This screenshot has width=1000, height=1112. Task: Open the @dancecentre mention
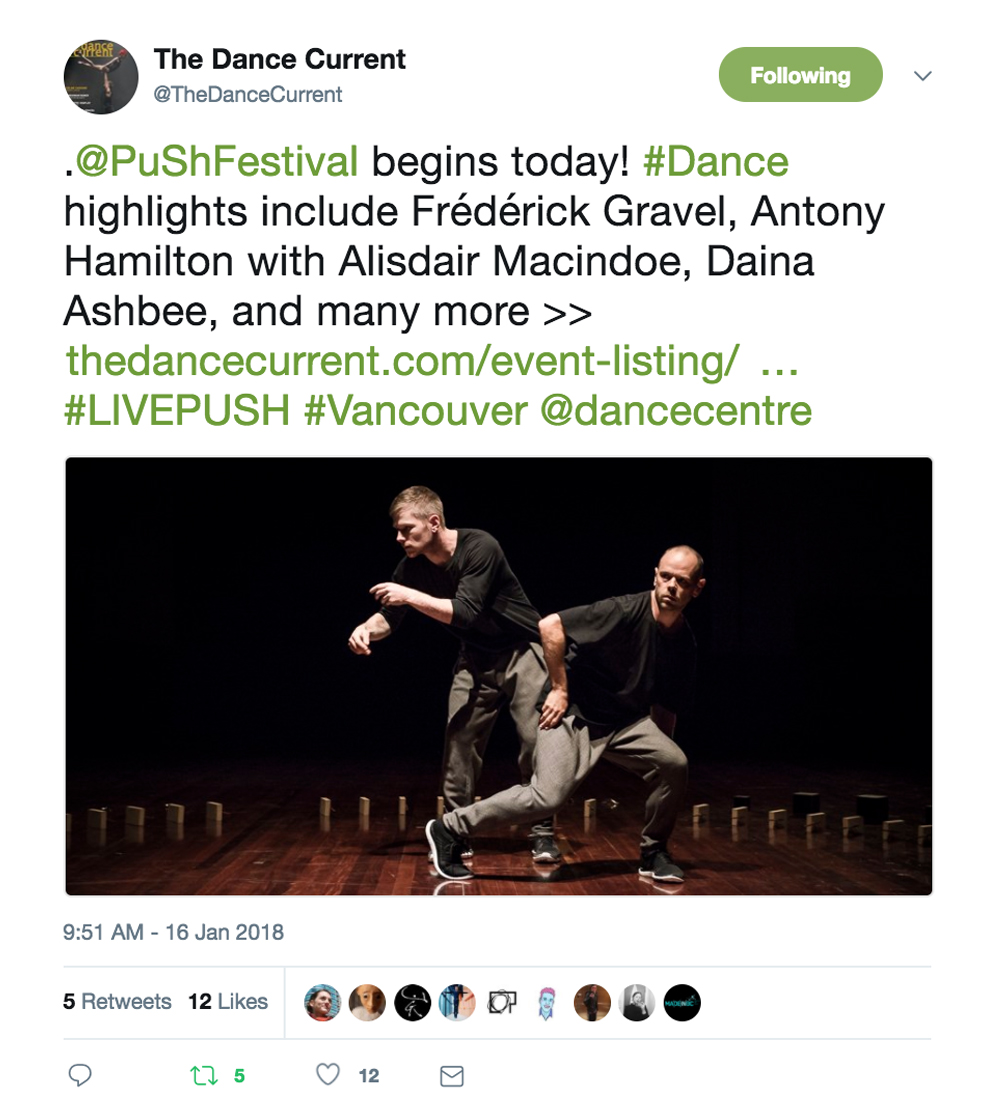pos(676,411)
